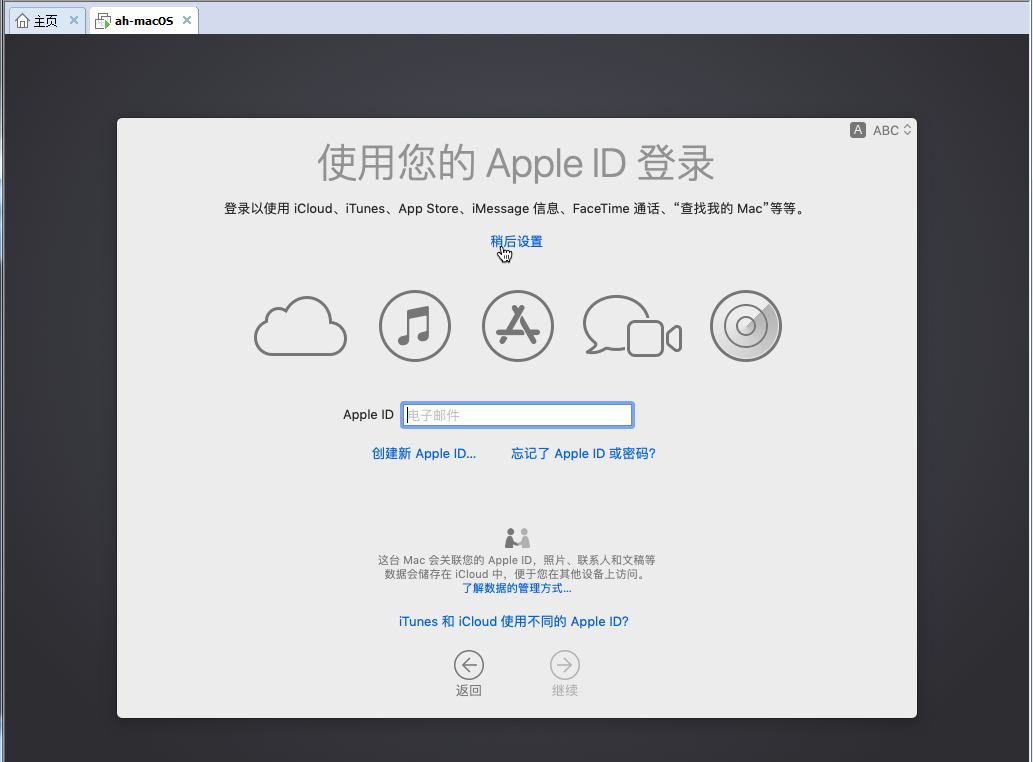Choose 稍后设置 to skip sign-in
The image size is (1033, 762).
coord(516,242)
